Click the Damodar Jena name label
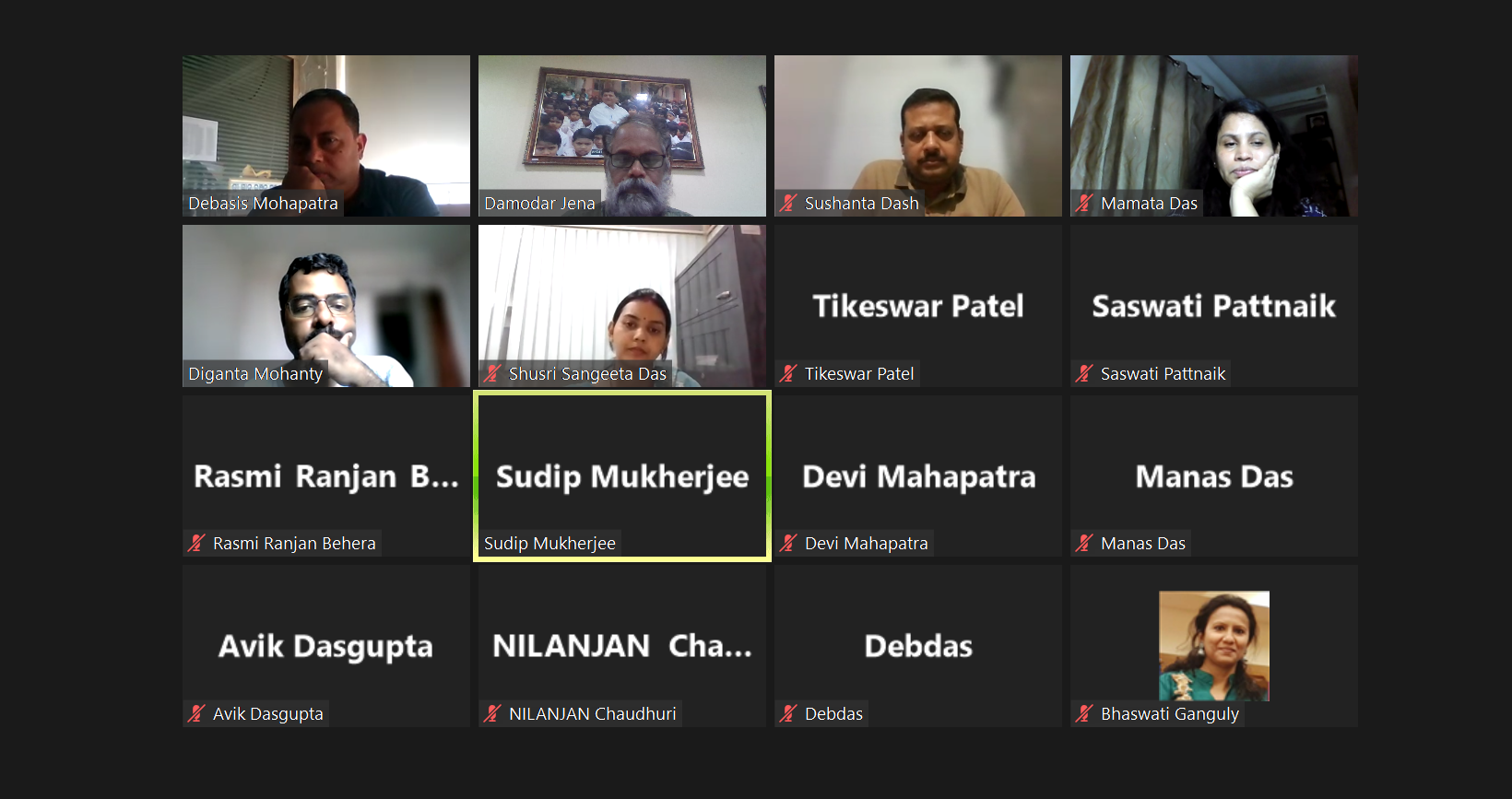1512x799 pixels. point(539,203)
